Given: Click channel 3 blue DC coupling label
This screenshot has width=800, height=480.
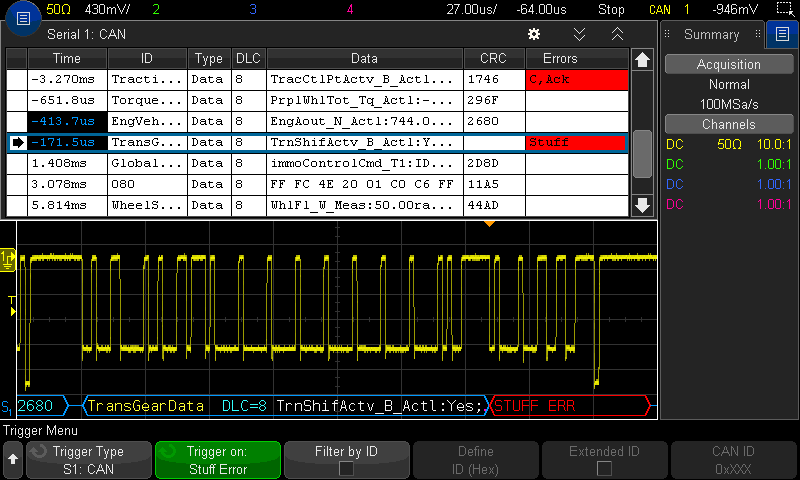Looking at the screenshot, I should (674, 184).
